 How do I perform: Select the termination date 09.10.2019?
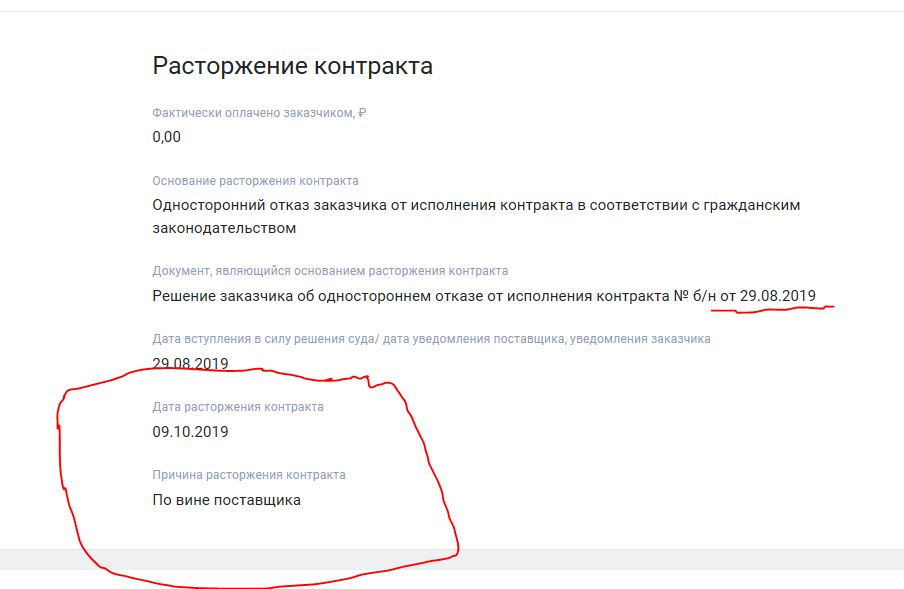pyautogui.click(x=190, y=432)
